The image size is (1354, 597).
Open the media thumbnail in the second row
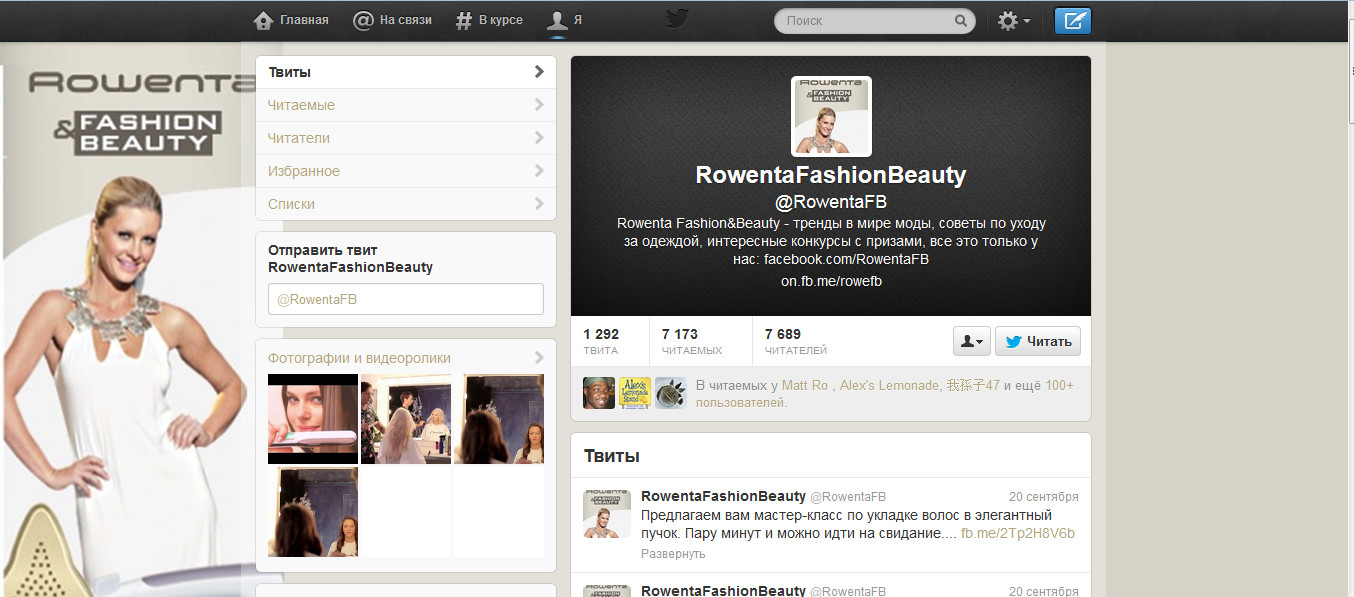(x=313, y=512)
